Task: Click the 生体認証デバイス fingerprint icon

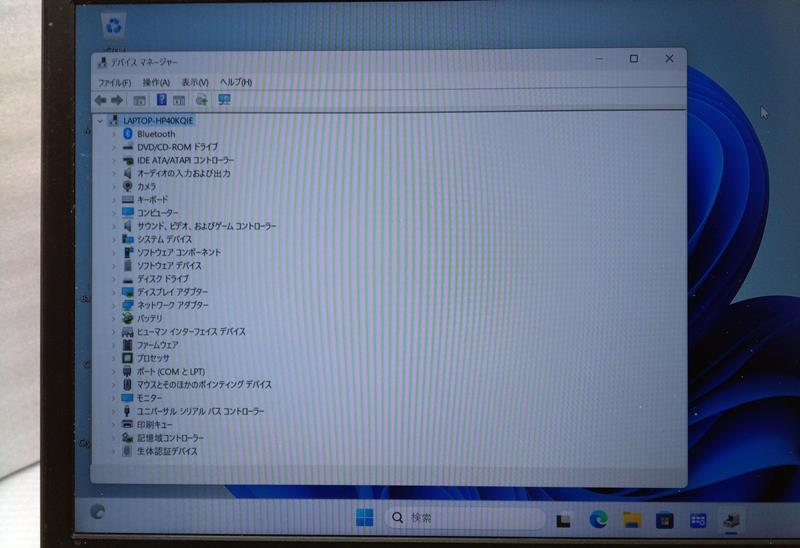Action: [x=128, y=451]
